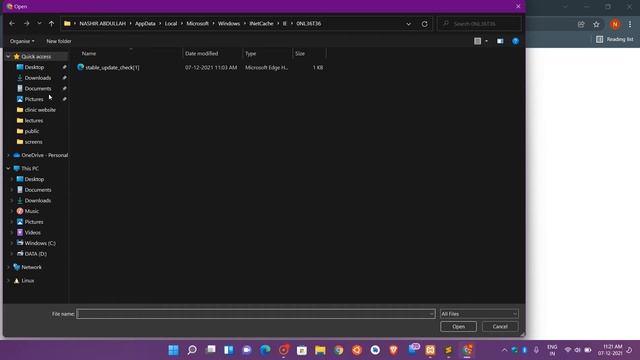Click the Open button
This screenshot has height=360, width=640.
coord(458,327)
